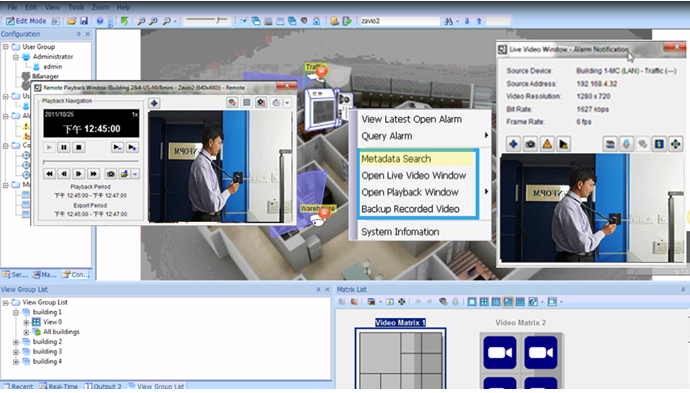Click the Edit Mode toolbar button
The width and height of the screenshot is (690, 393).
tap(26, 21)
